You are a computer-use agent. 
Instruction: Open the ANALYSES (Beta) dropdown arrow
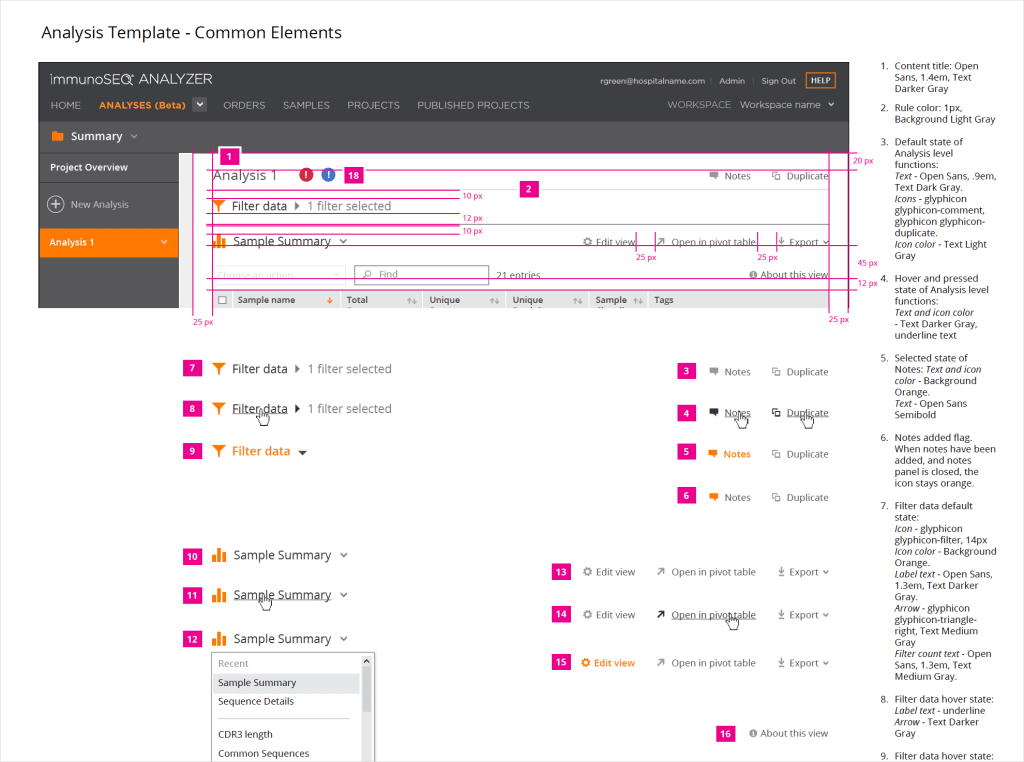(200, 104)
